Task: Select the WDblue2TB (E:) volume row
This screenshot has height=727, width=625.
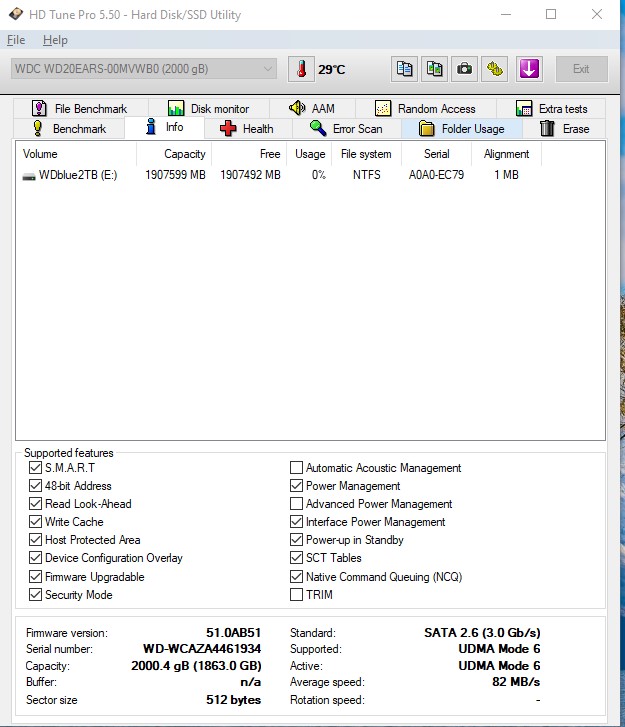Action: pyautogui.click(x=281, y=175)
